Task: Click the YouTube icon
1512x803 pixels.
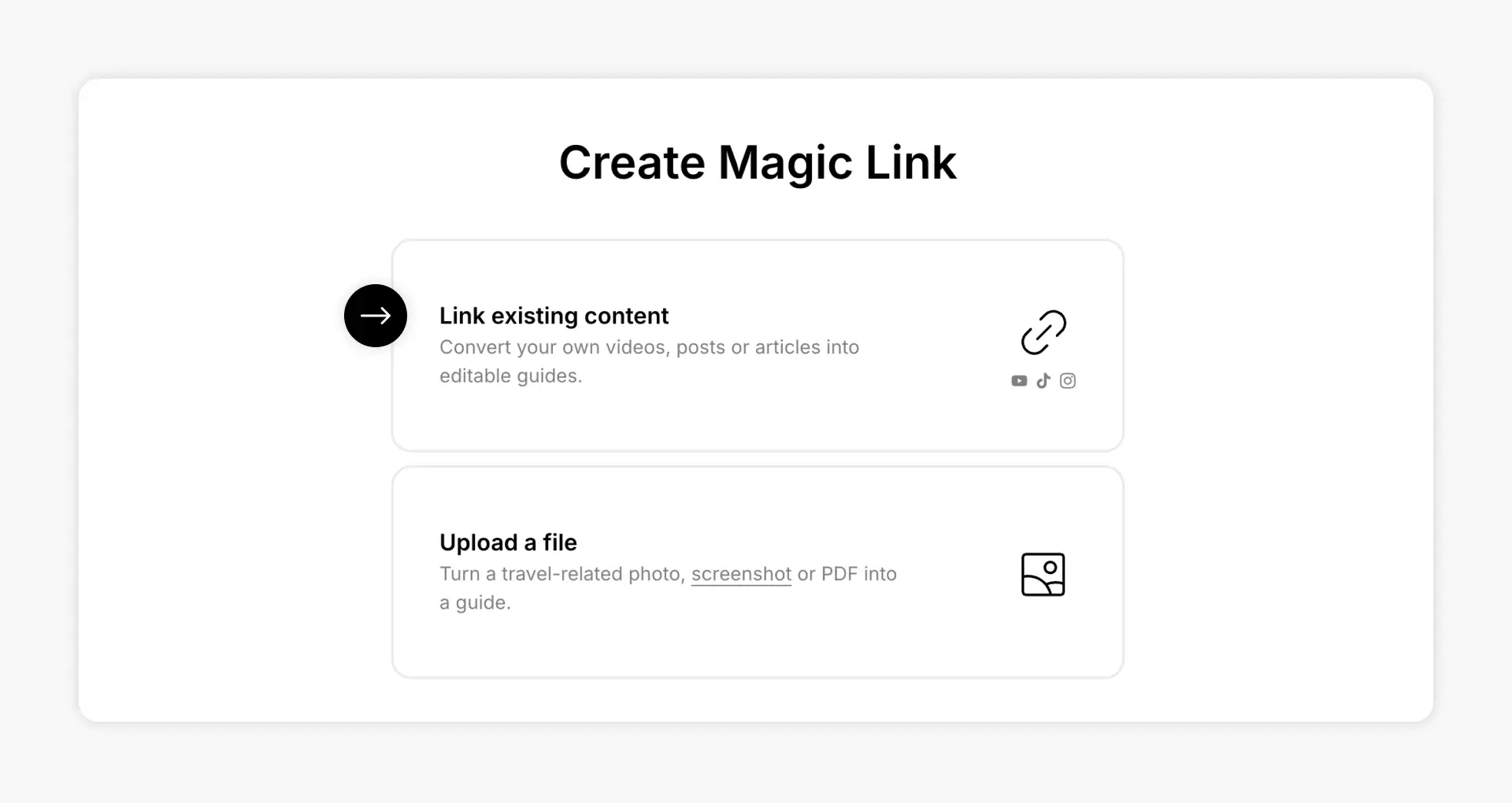Action: pos(1019,381)
